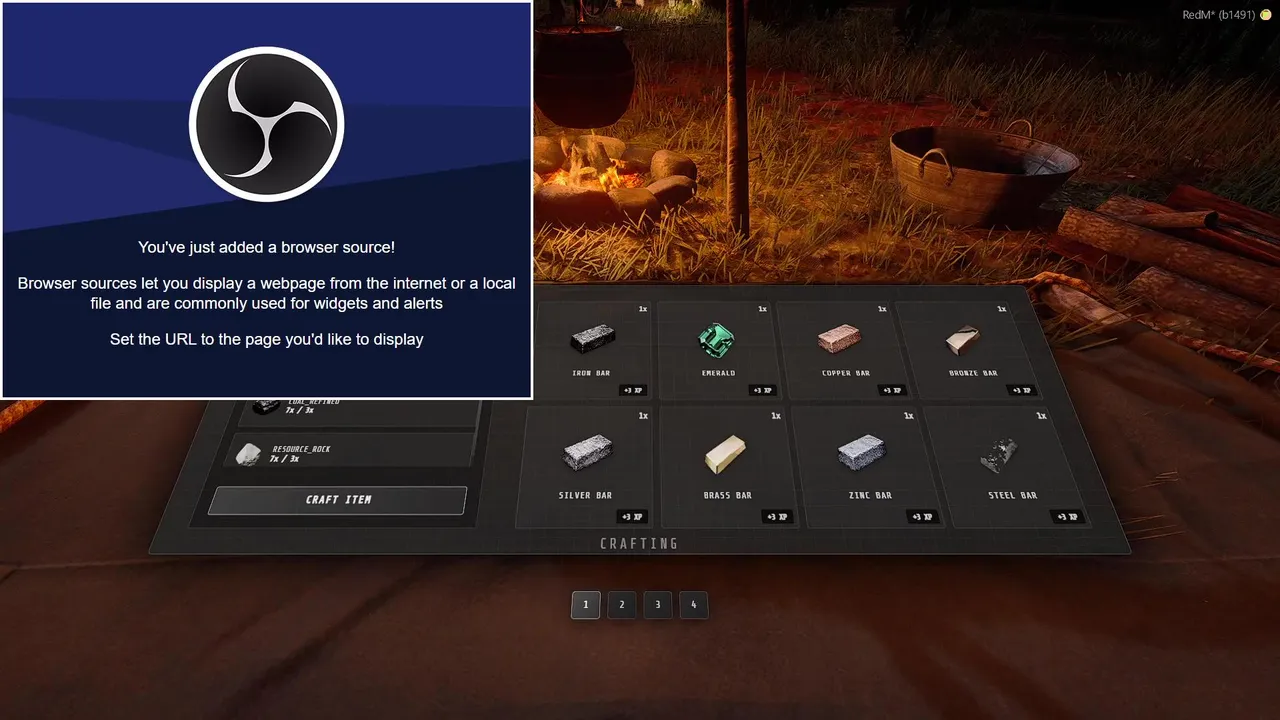Select the Zinc Bar crafting item

(868, 467)
